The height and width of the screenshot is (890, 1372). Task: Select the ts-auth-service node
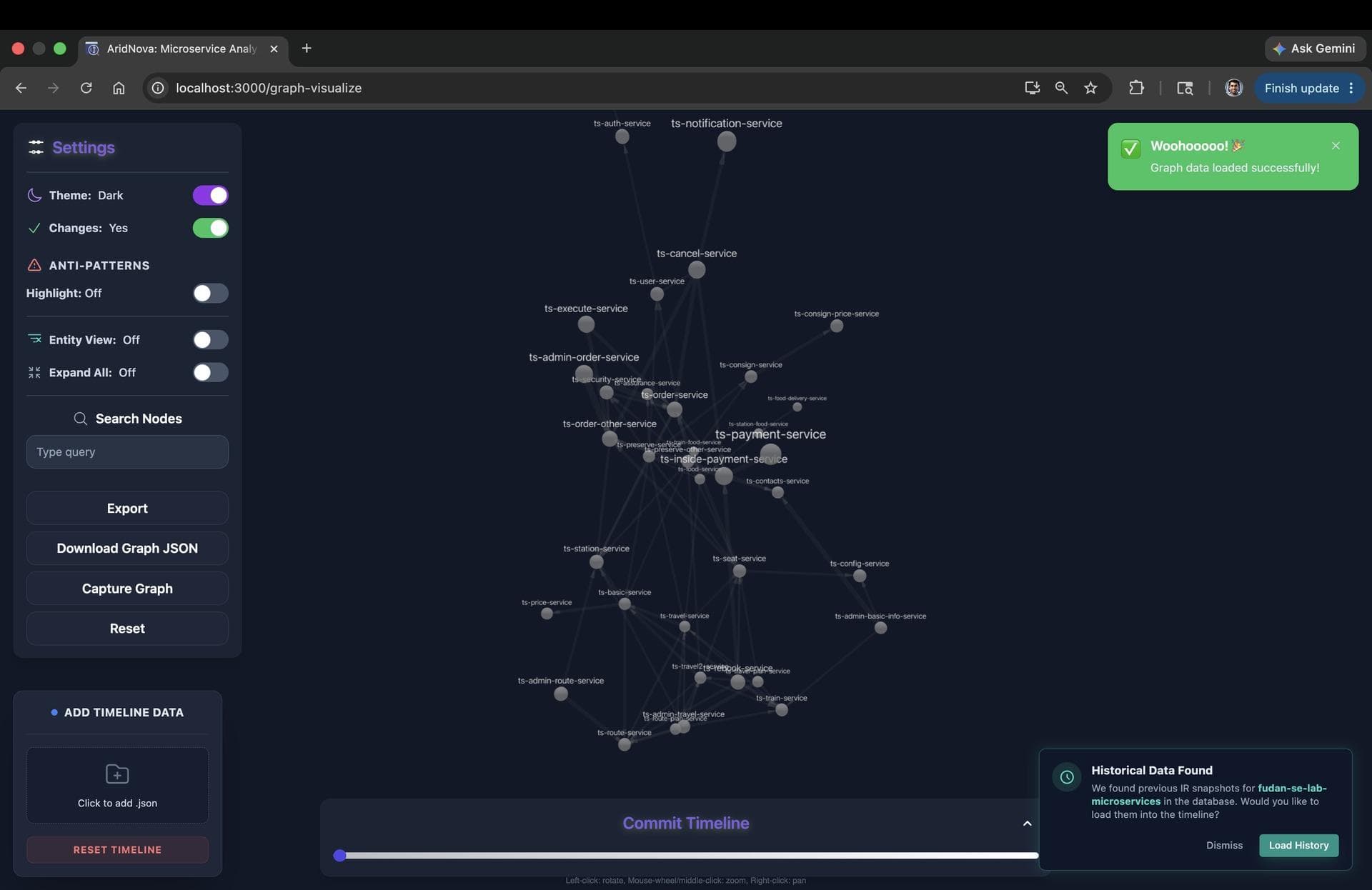[x=622, y=136]
